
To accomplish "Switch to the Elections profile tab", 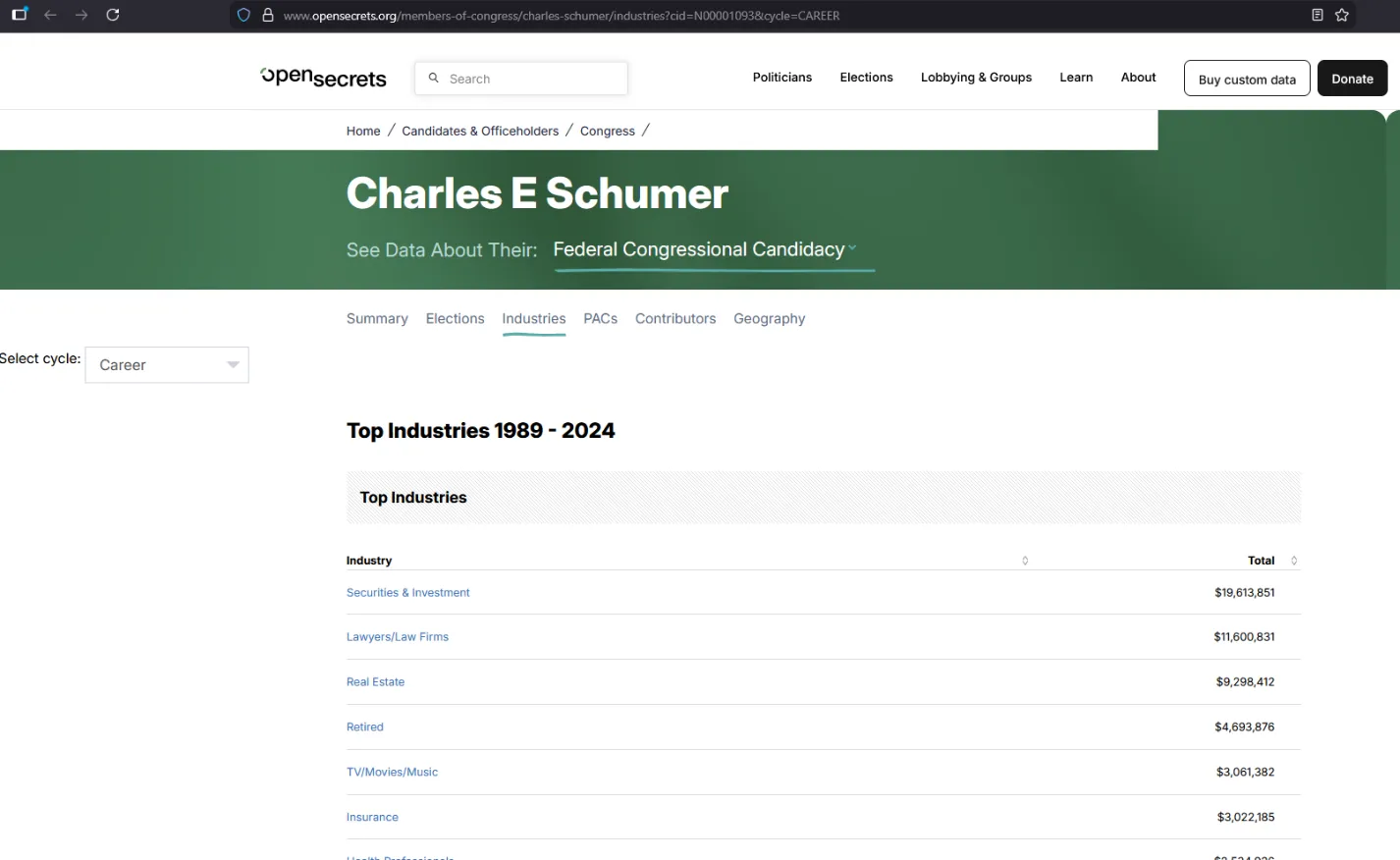I will pos(455,319).
